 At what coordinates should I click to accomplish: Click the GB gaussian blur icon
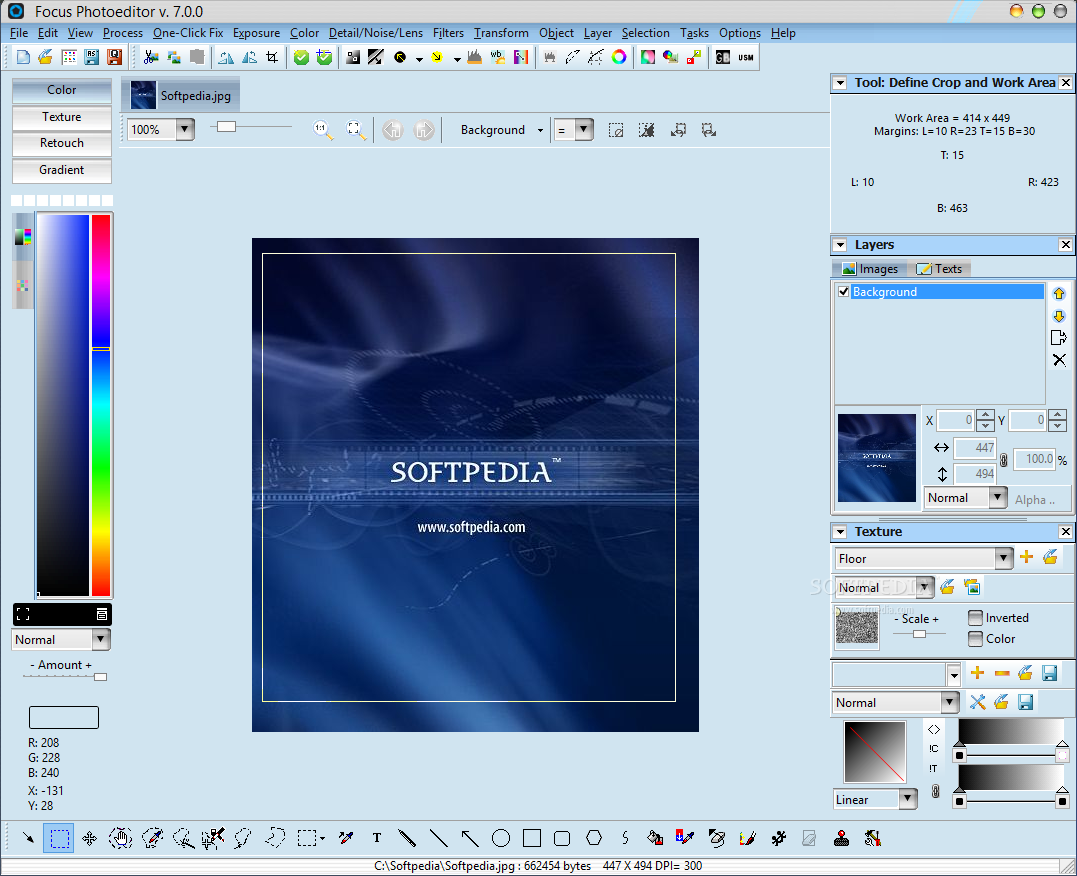click(723, 57)
